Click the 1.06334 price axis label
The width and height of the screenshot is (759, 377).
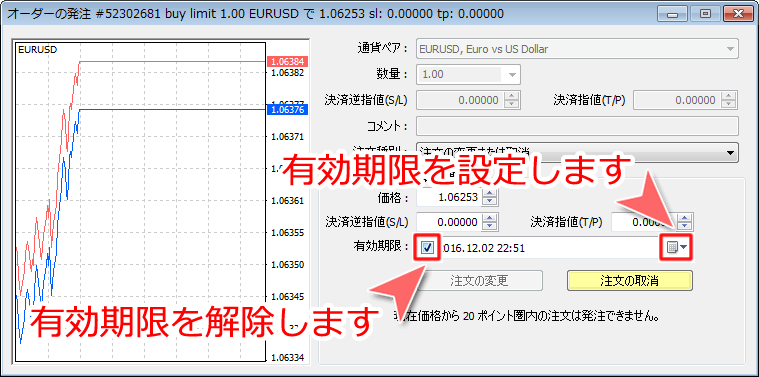(x=288, y=358)
